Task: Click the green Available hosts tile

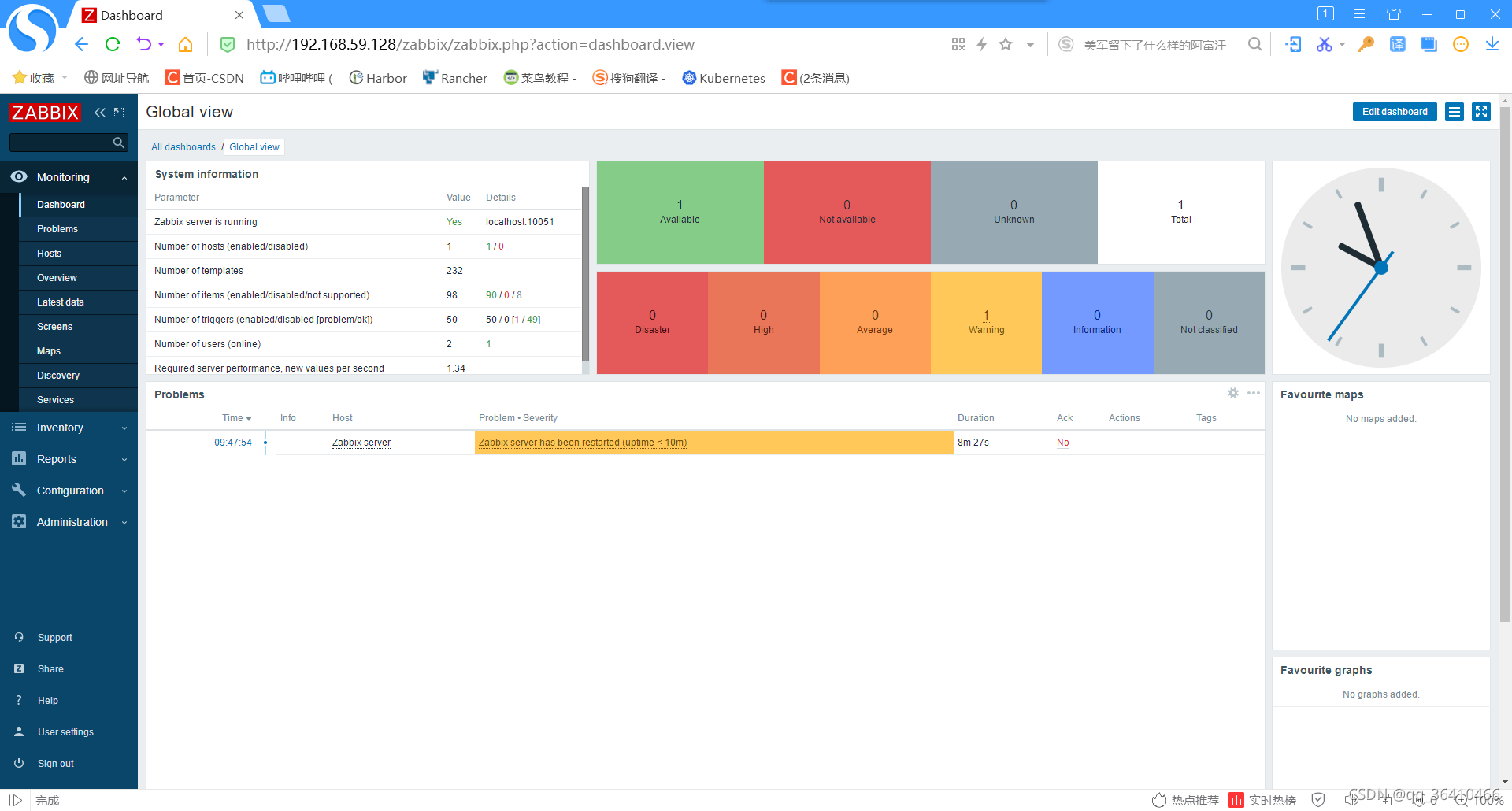Action: [680, 213]
